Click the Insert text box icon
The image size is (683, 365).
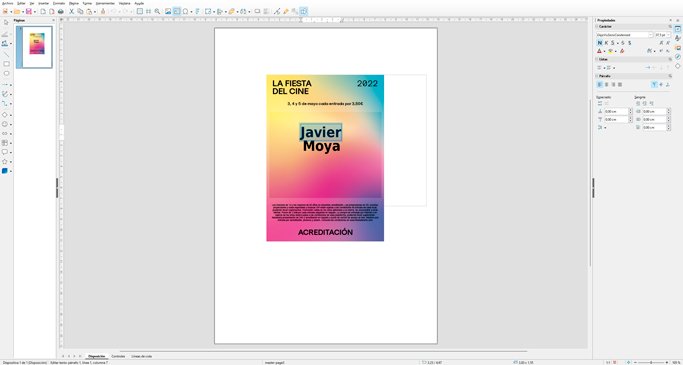click(x=176, y=11)
